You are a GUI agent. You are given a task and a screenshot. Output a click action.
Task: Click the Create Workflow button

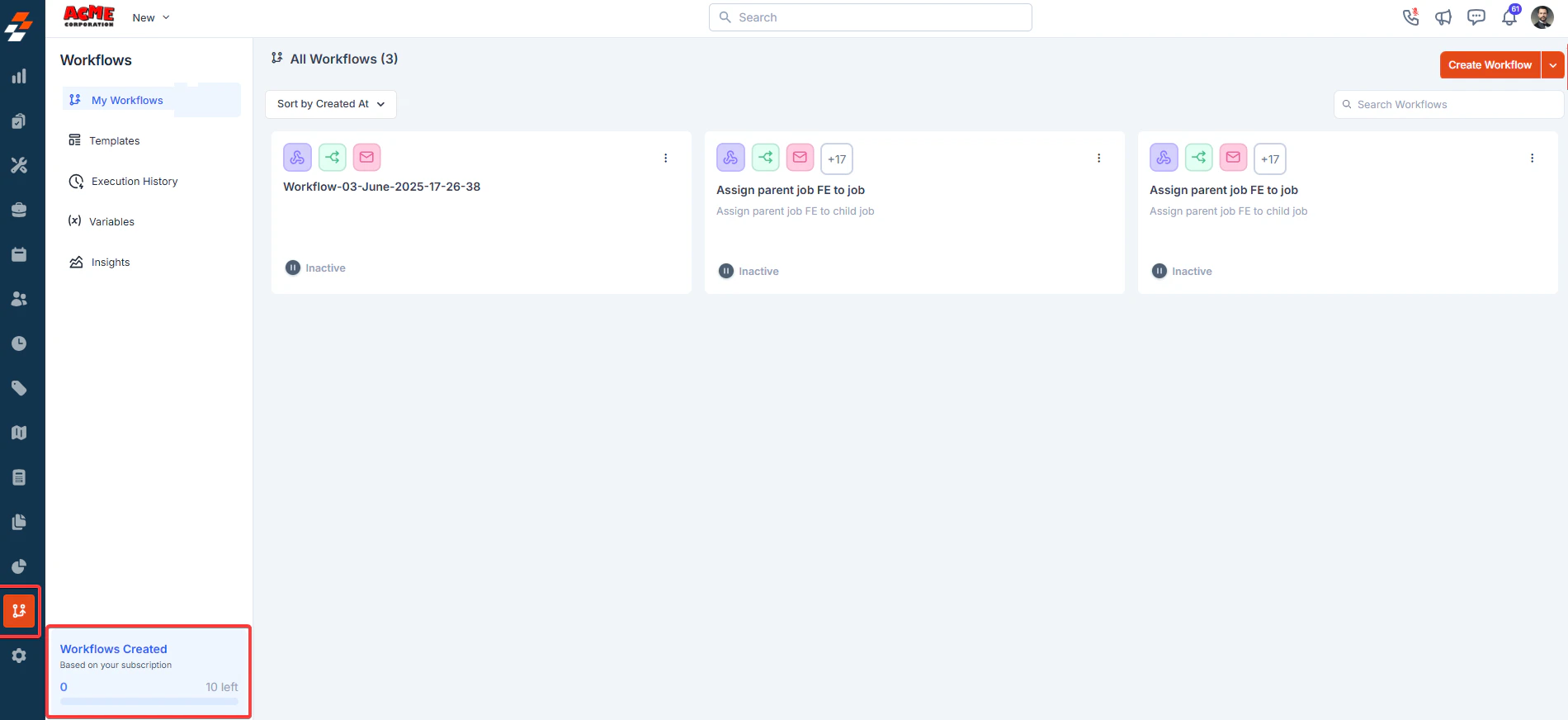coord(1490,65)
